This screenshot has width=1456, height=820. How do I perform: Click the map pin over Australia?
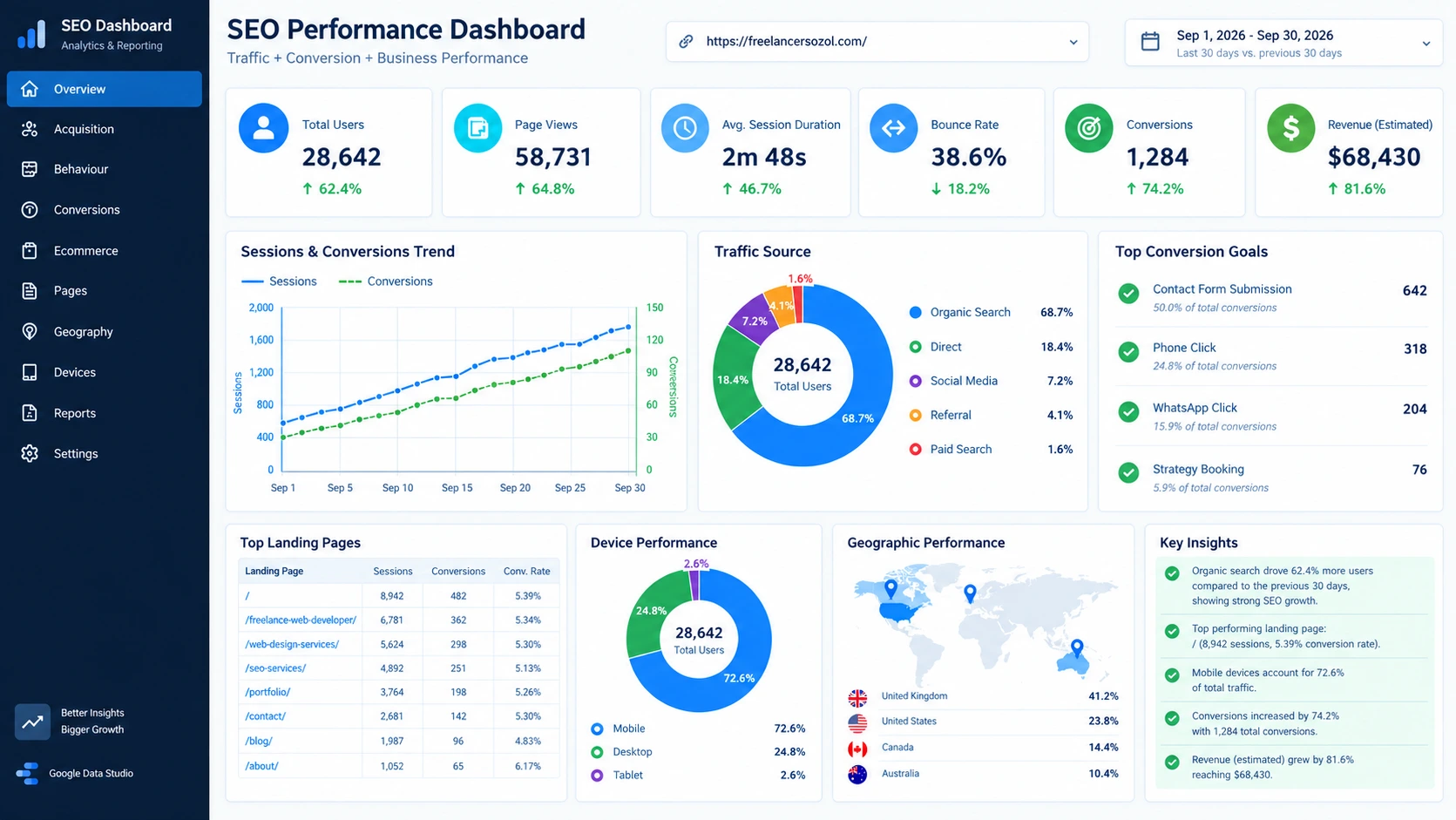click(x=1077, y=648)
